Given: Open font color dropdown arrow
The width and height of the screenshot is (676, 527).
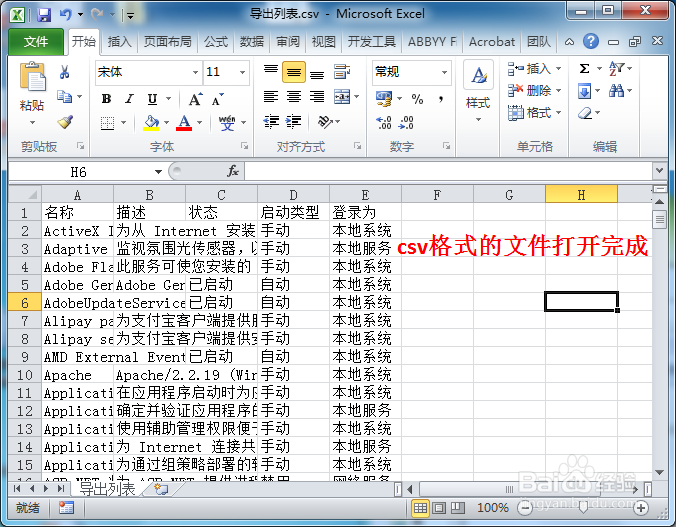Looking at the screenshot, I should (x=200, y=123).
